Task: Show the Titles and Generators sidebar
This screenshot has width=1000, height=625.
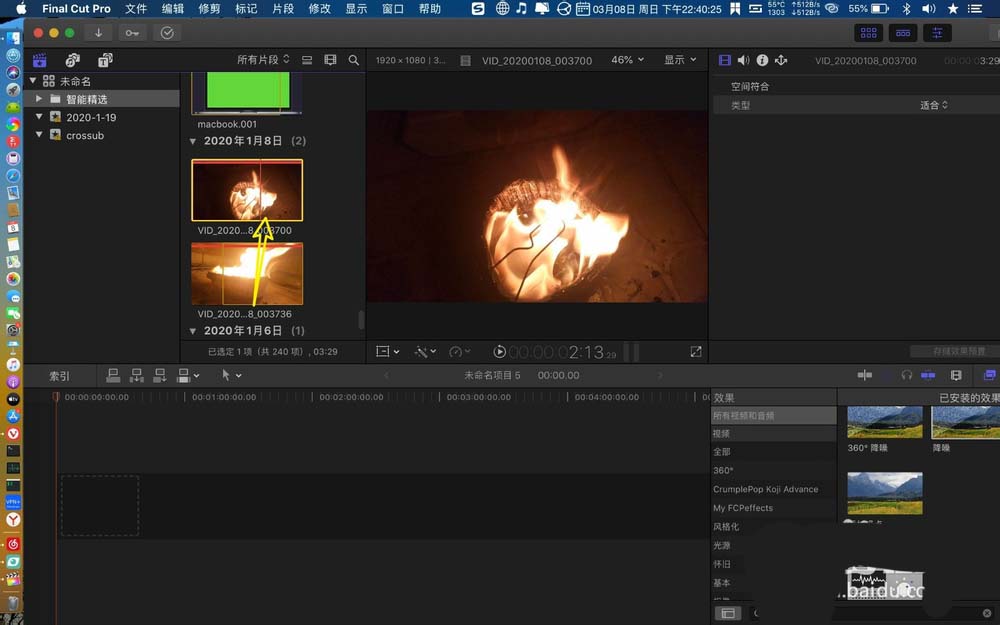Action: (x=105, y=60)
